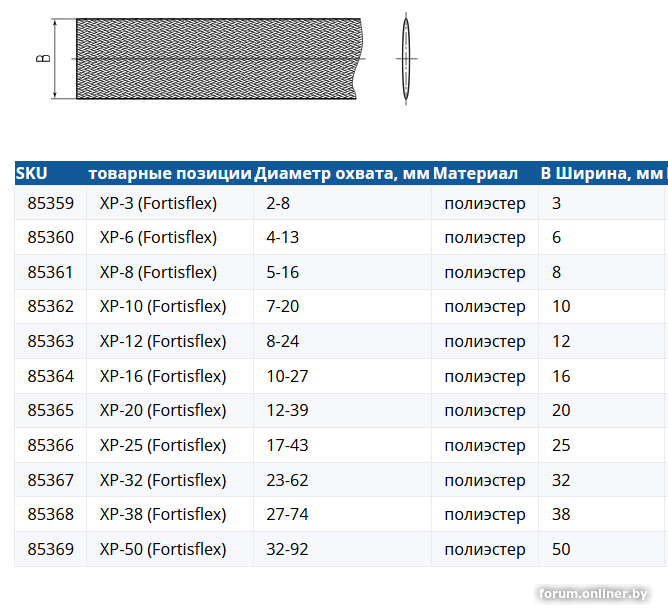
Task: Select SKU cell 85365
Action: coord(51,410)
